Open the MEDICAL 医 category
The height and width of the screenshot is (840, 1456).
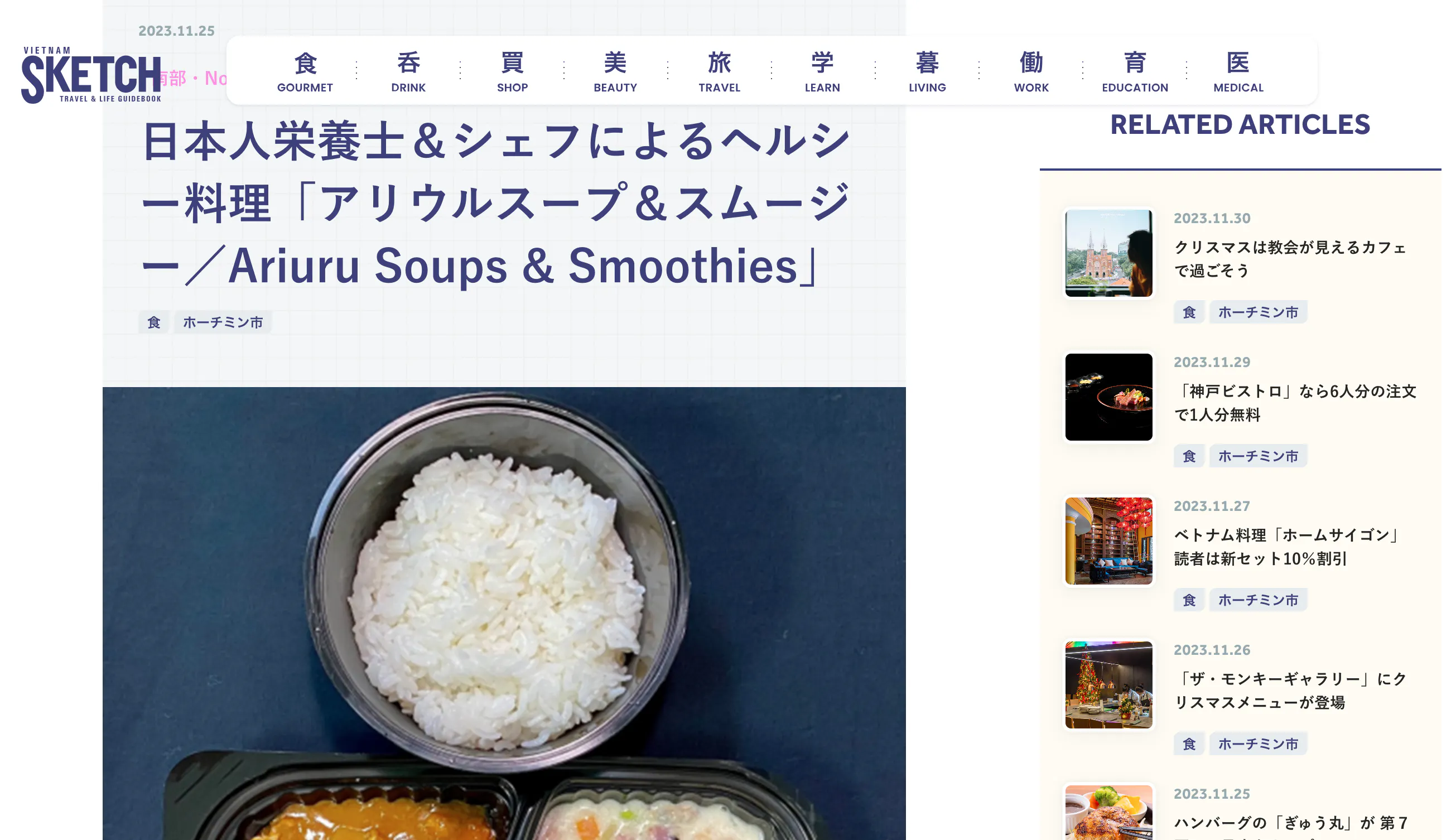(x=1238, y=71)
